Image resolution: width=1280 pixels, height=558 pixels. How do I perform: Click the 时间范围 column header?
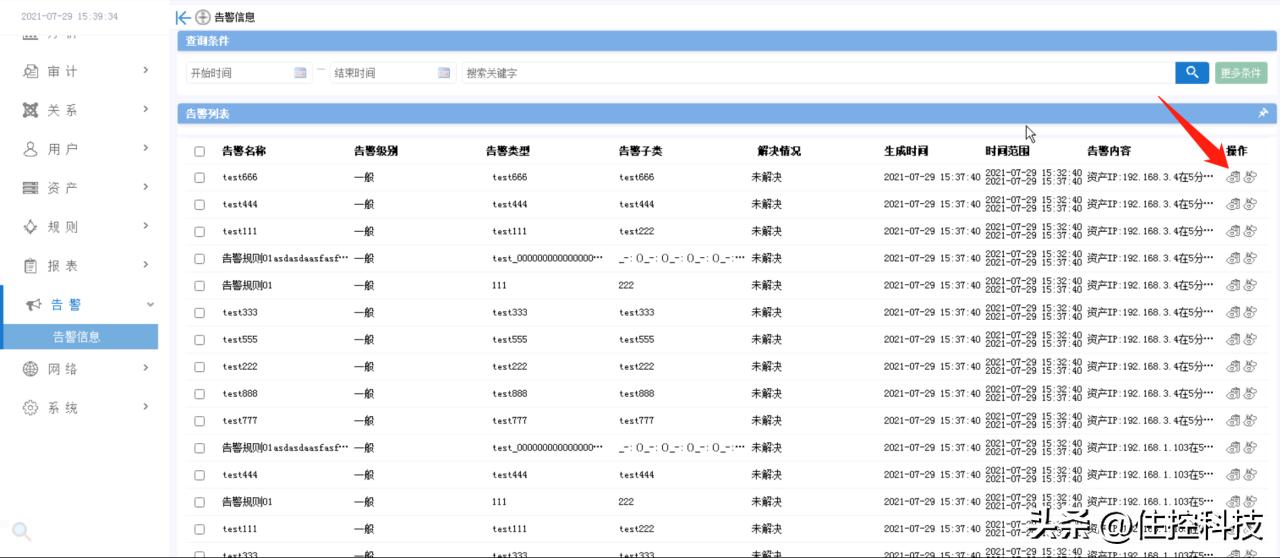click(1007, 151)
